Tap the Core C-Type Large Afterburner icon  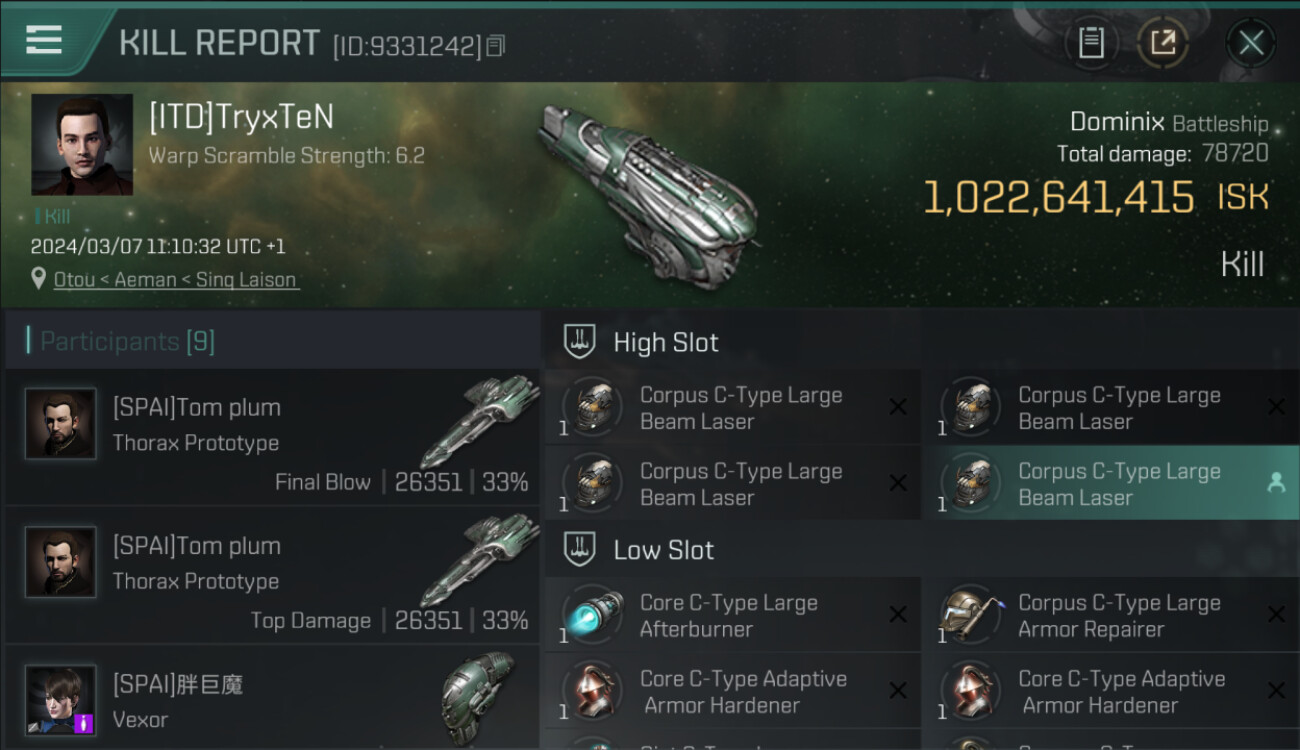pyautogui.click(x=593, y=615)
